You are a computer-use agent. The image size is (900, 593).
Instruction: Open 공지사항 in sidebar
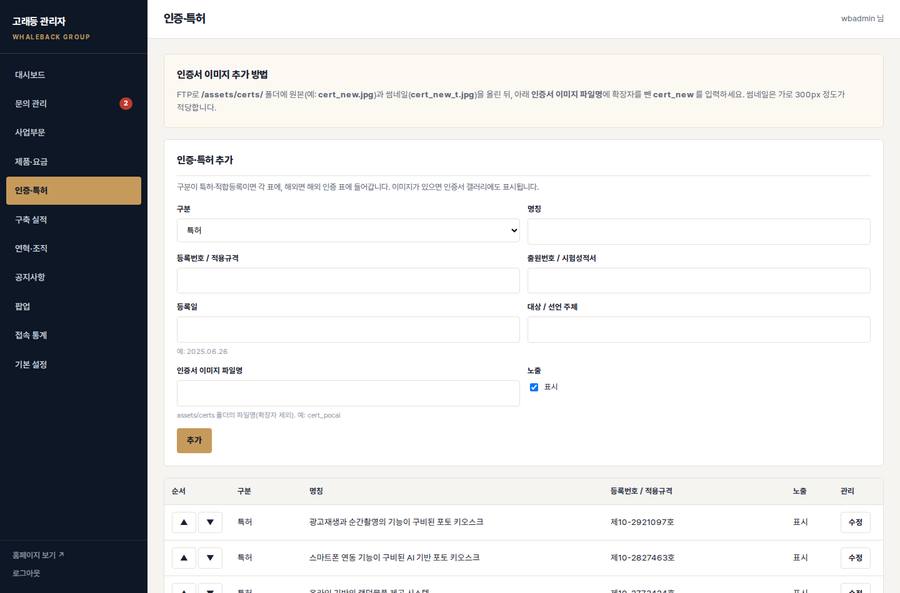[x=73, y=277]
